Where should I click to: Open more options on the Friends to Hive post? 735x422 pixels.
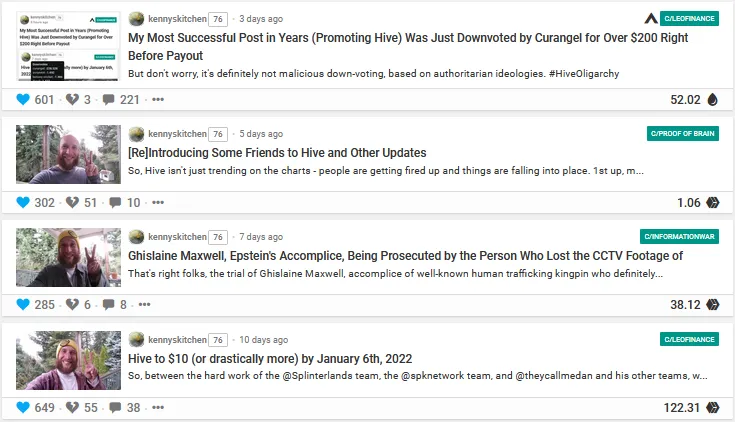click(158, 203)
